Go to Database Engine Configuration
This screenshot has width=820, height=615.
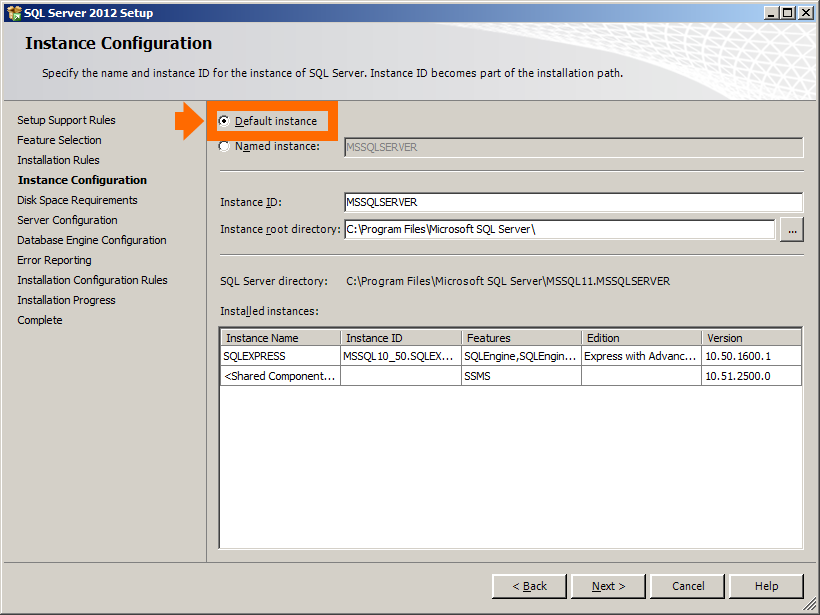pyautogui.click(x=91, y=240)
